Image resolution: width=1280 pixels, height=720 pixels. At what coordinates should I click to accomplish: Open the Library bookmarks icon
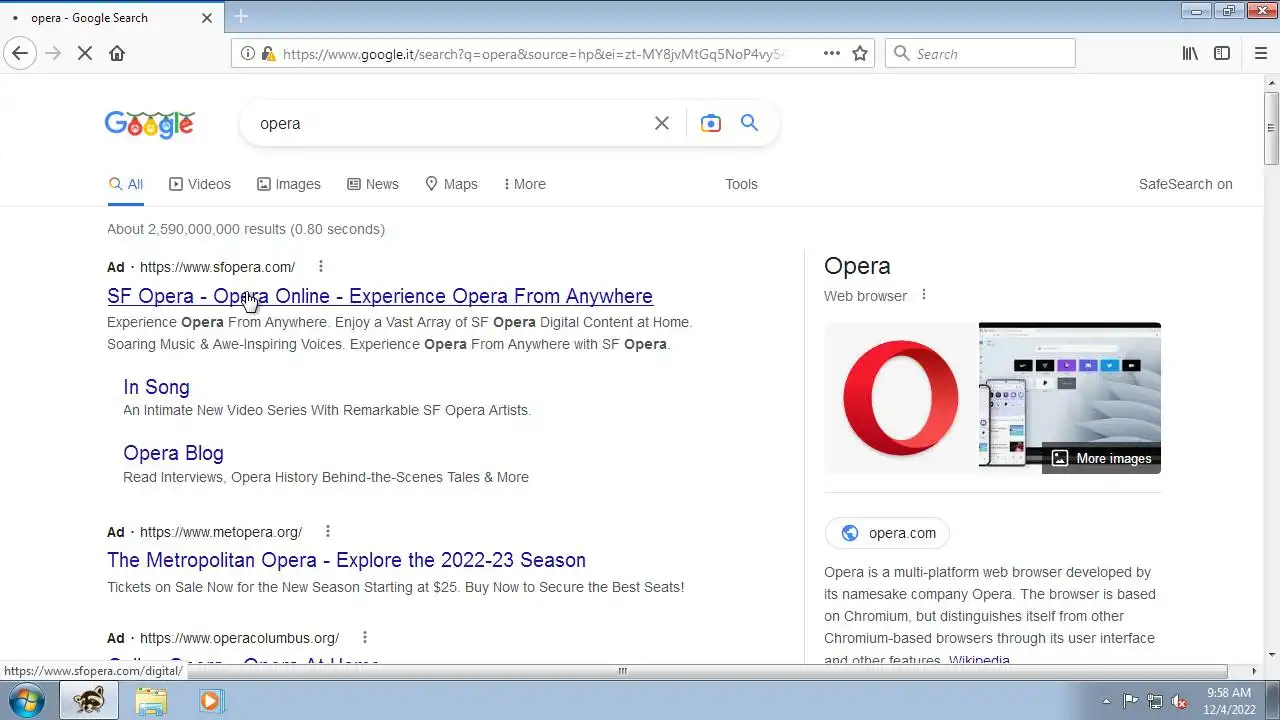click(x=1190, y=54)
